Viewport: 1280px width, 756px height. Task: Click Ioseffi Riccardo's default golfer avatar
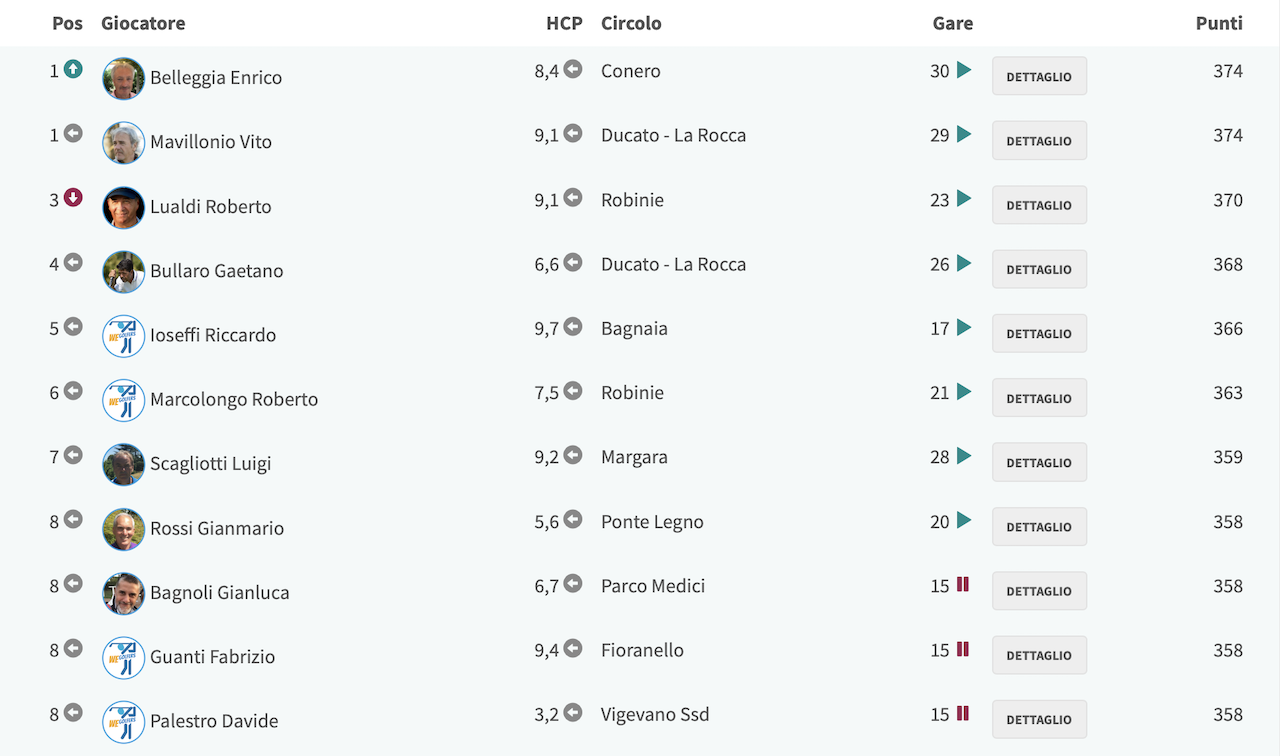coord(124,336)
